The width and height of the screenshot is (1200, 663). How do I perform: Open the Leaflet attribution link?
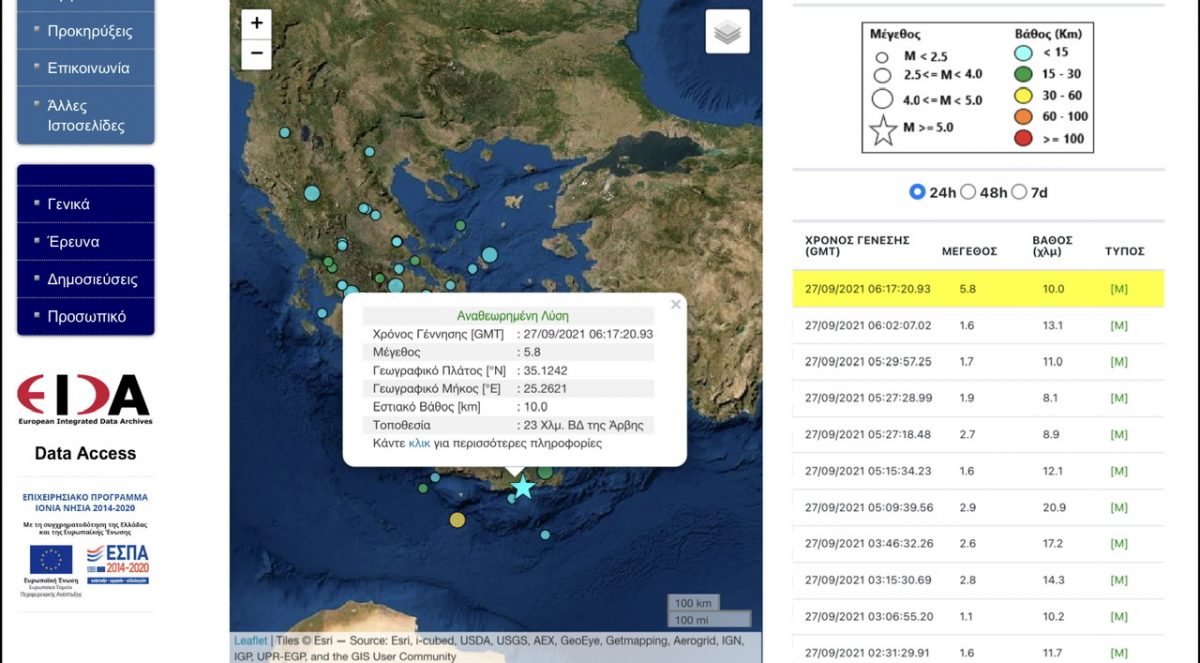tap(250, 640)
